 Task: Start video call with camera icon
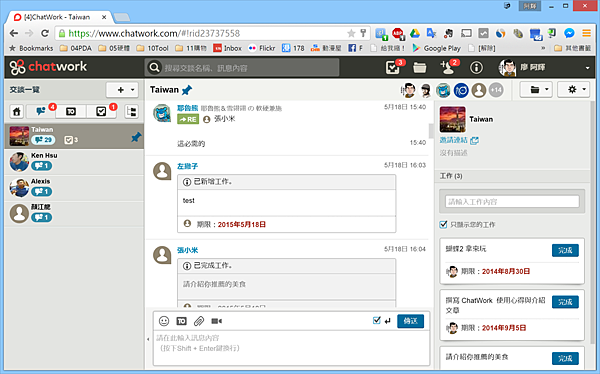pos(216,321)
